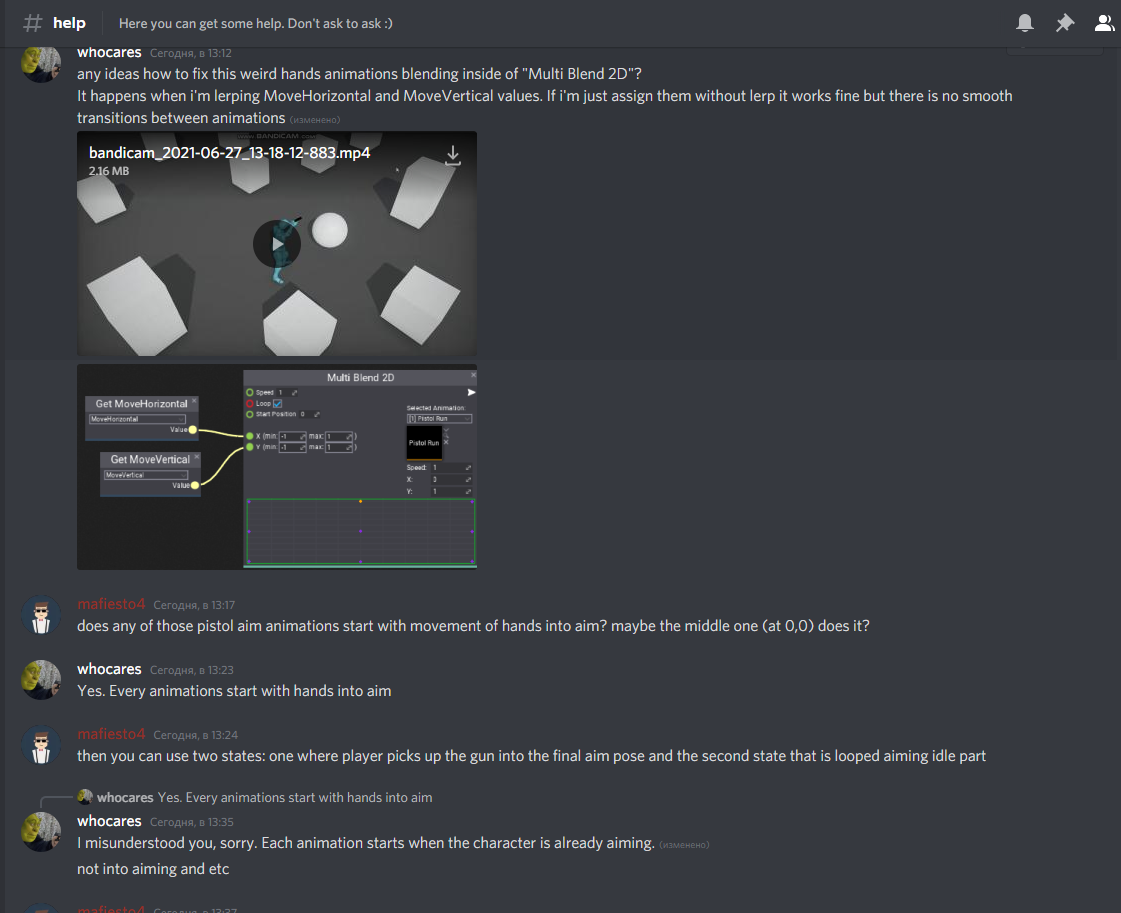Toggle member list icon
This screenshot has width=1121, height=913.
(x=1105, y=23)
